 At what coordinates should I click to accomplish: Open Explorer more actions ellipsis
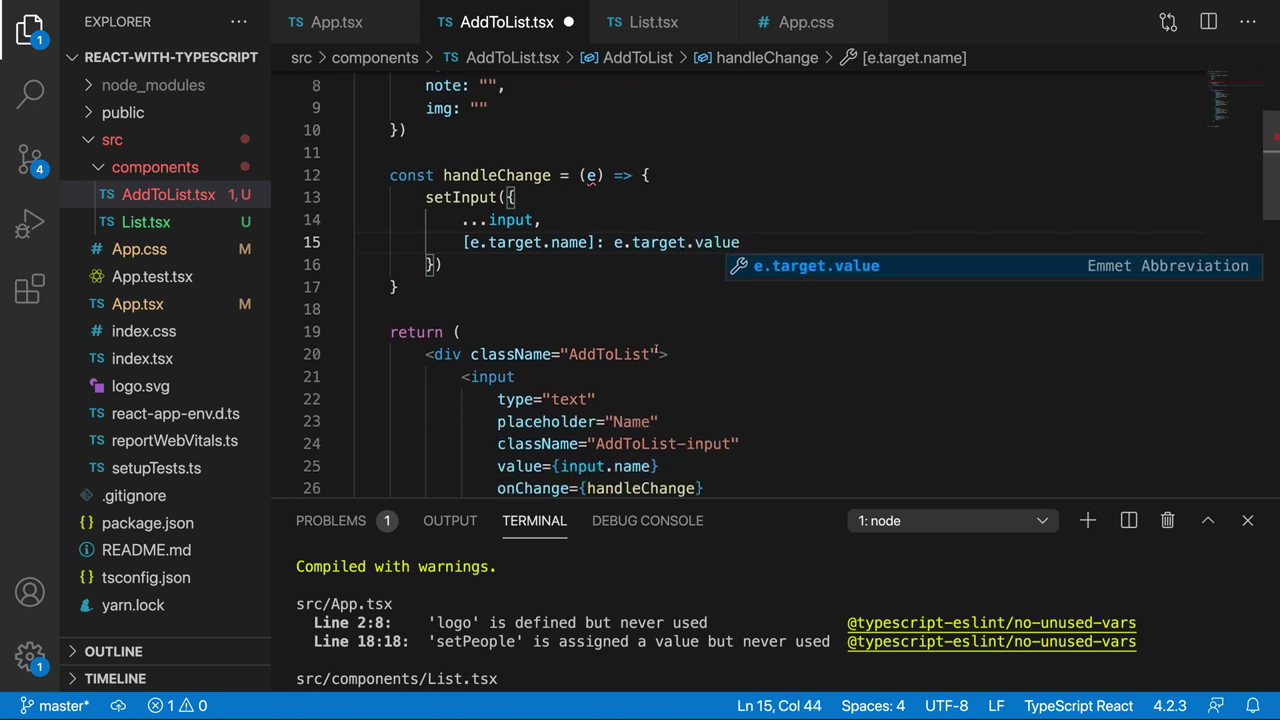(x=238, y=21)
